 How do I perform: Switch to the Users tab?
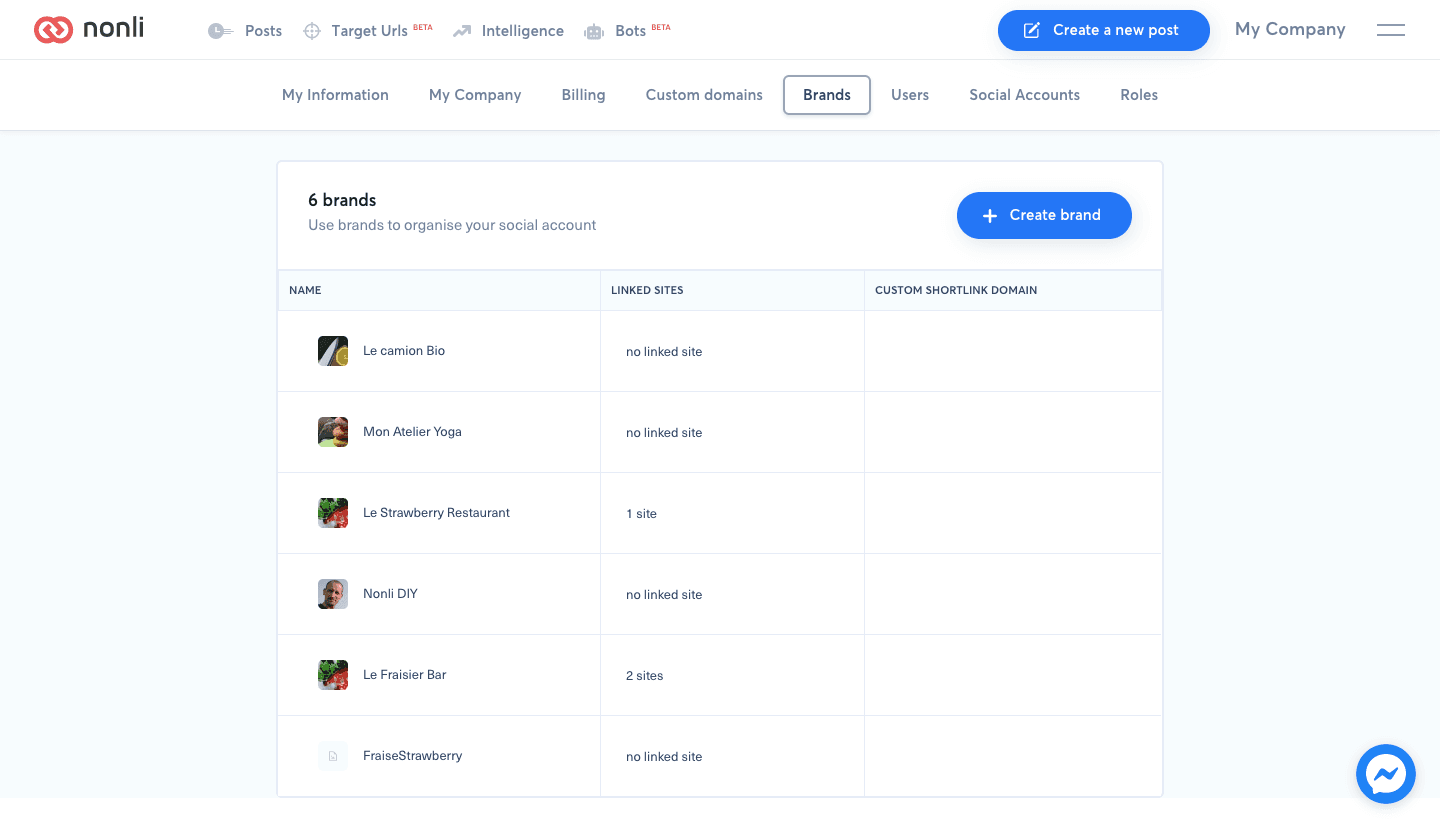pyautogui.click(x=910, y=95)
